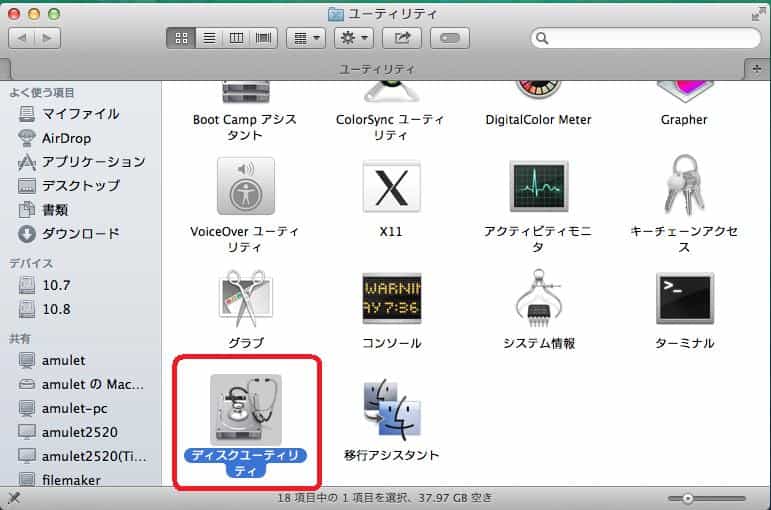This screenshot has width=771, height=510.
Task: Select the 10.7 device volume
Action: click(45, 285)
